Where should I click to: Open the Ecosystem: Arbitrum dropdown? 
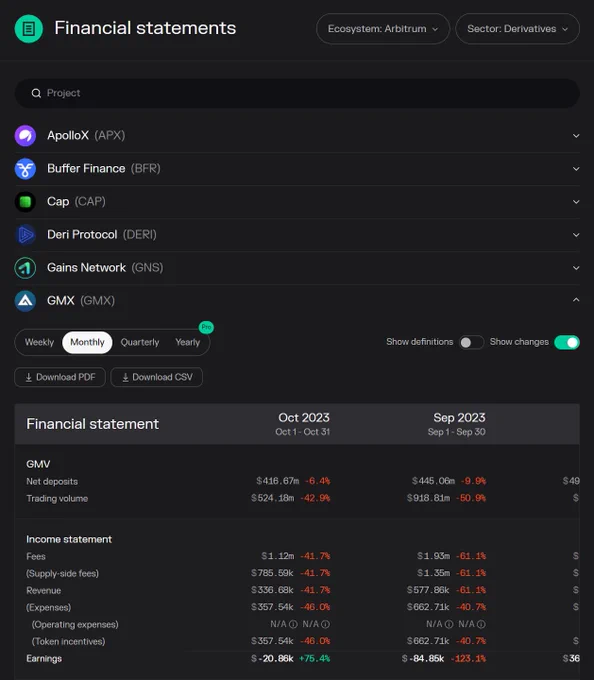(383, 29)
